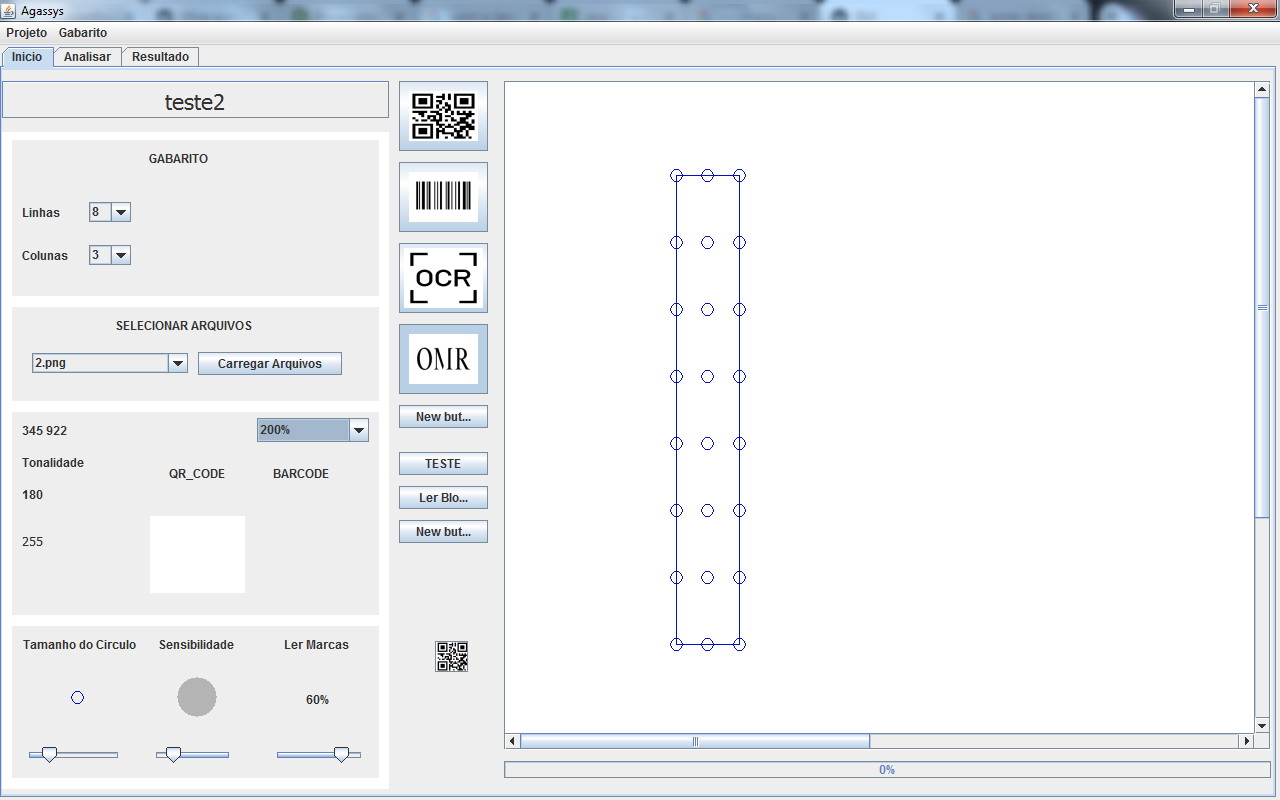This screenshot has width=1280, height=800.
Task: Select the QR code scanning tool
Action: [x=443, y=115]
